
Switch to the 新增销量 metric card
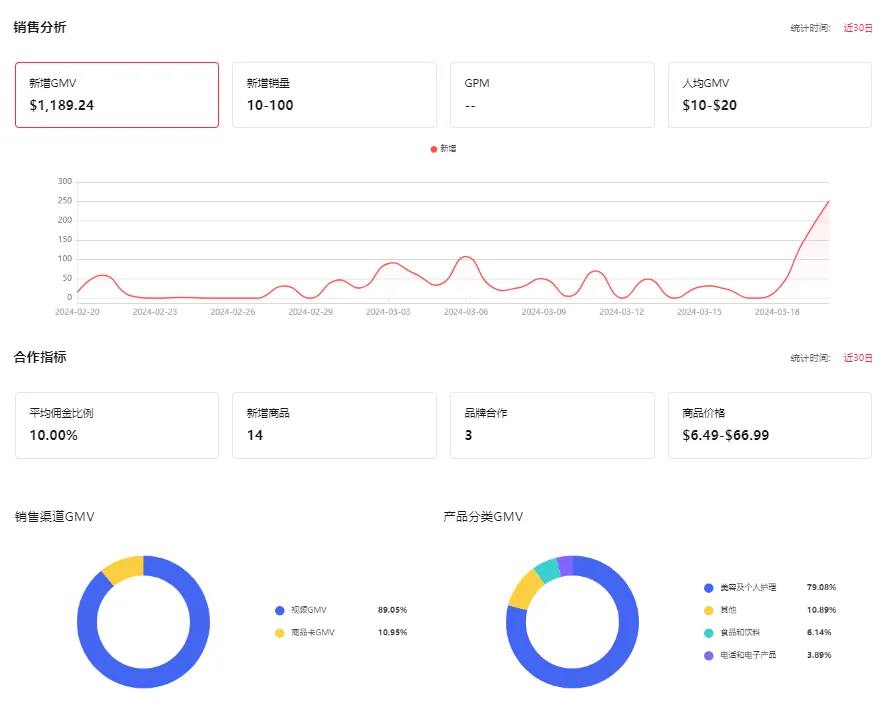click(334, 95)
